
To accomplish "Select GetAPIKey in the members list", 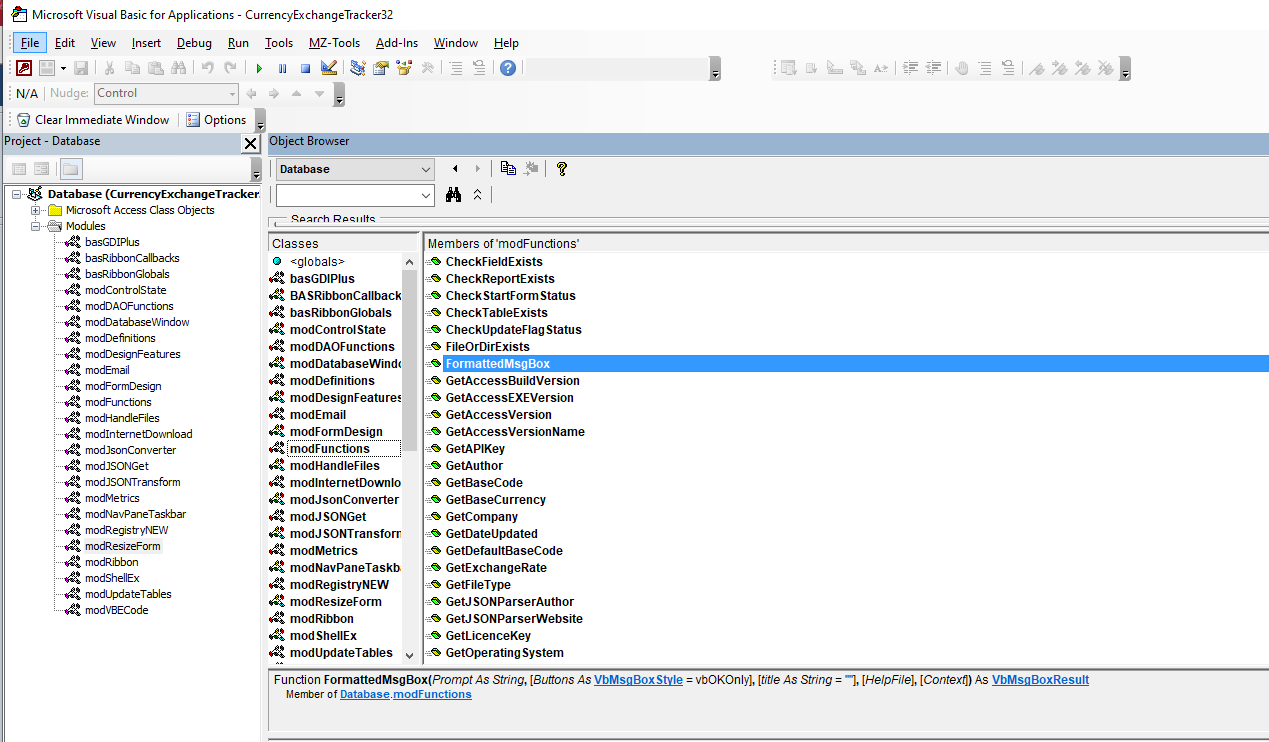I will tap(475, 449).
